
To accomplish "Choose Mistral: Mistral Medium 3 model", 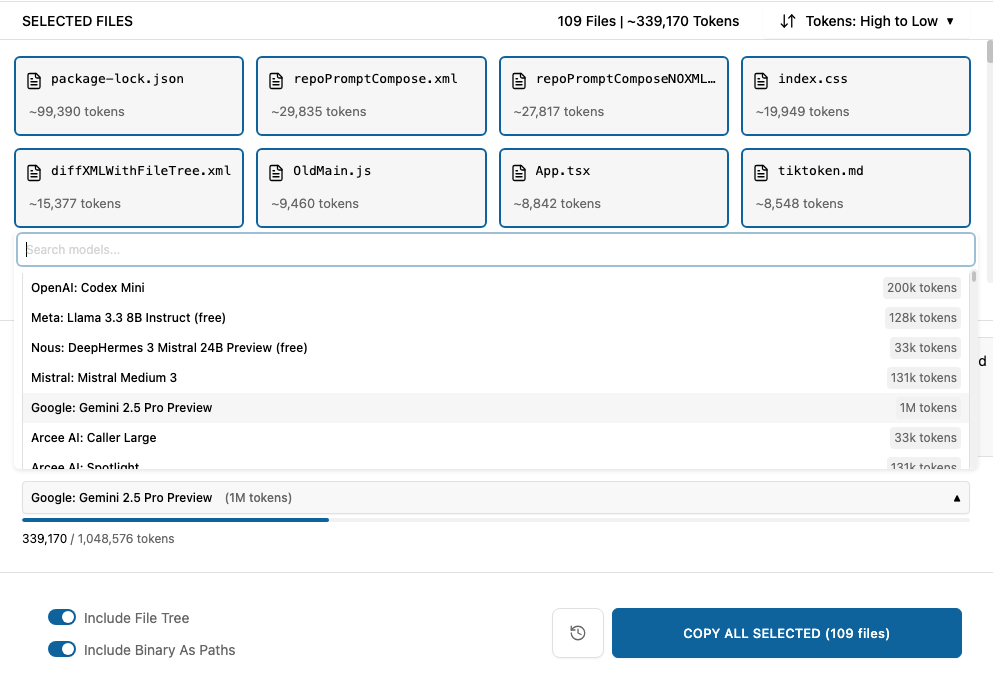I will click(104, 378).
